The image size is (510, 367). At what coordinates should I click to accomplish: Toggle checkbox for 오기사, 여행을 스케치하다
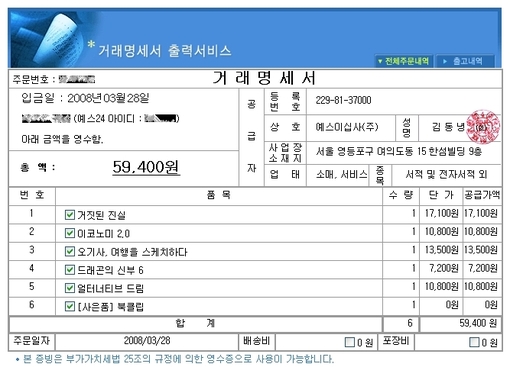point(69,251)
